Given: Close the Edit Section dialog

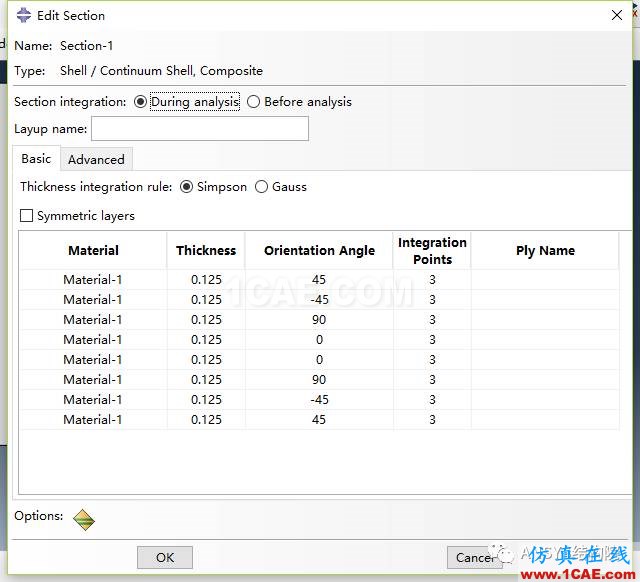Looking at the screenshot, I should coord(617,16).
